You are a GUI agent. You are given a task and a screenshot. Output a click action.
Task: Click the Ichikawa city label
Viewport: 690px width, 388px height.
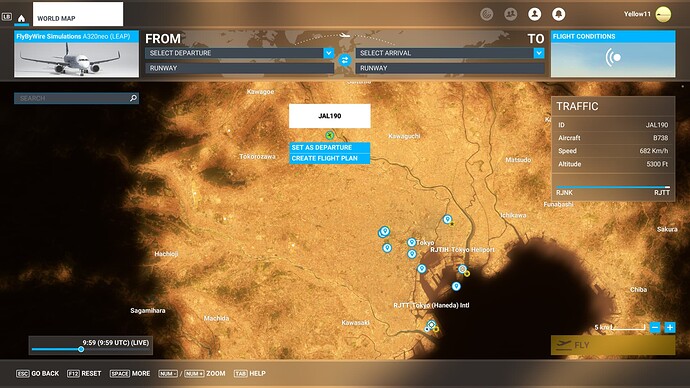(513, 215)
